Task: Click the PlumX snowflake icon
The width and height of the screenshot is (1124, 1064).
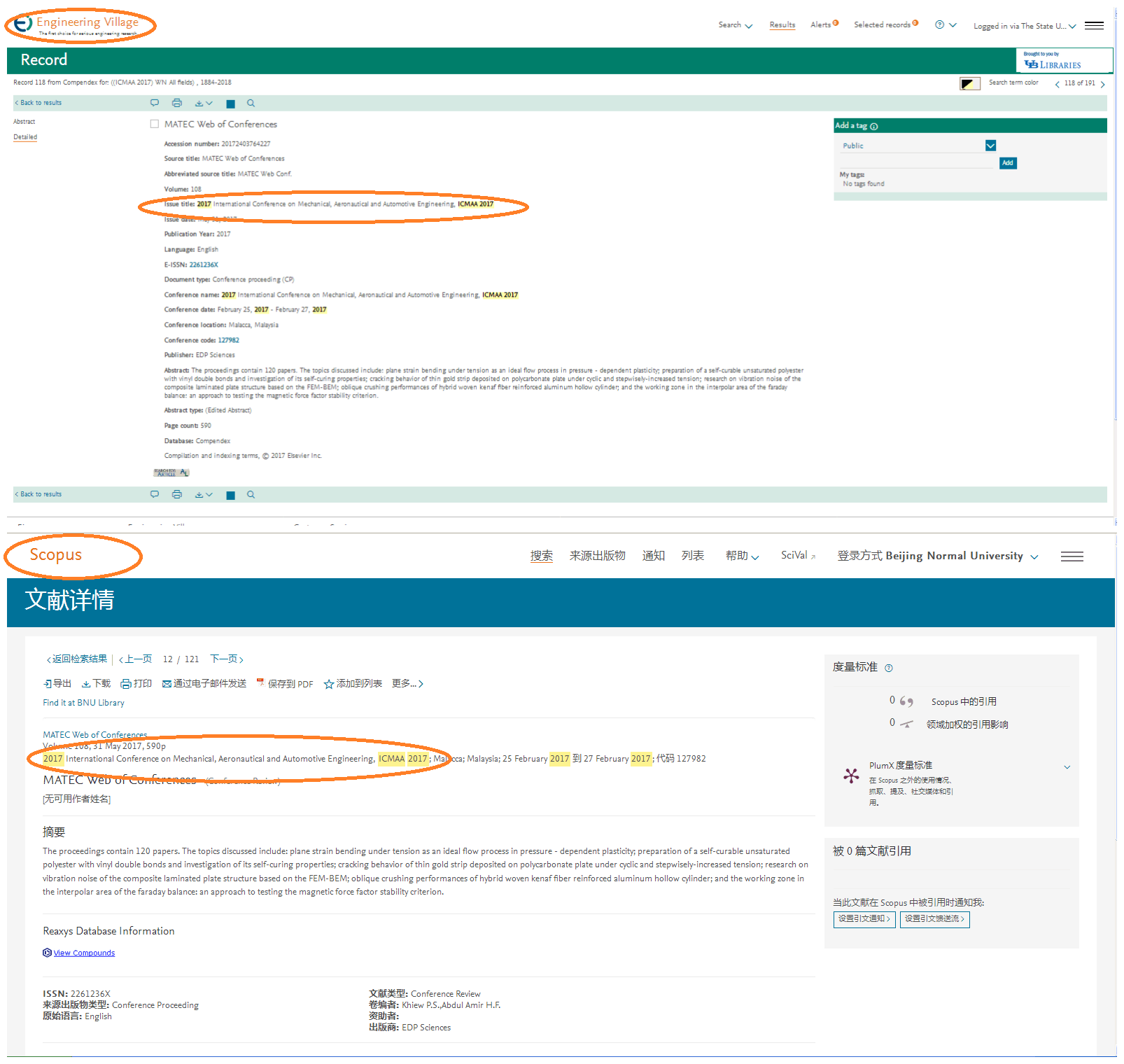Action: click(x=851, y=775)
